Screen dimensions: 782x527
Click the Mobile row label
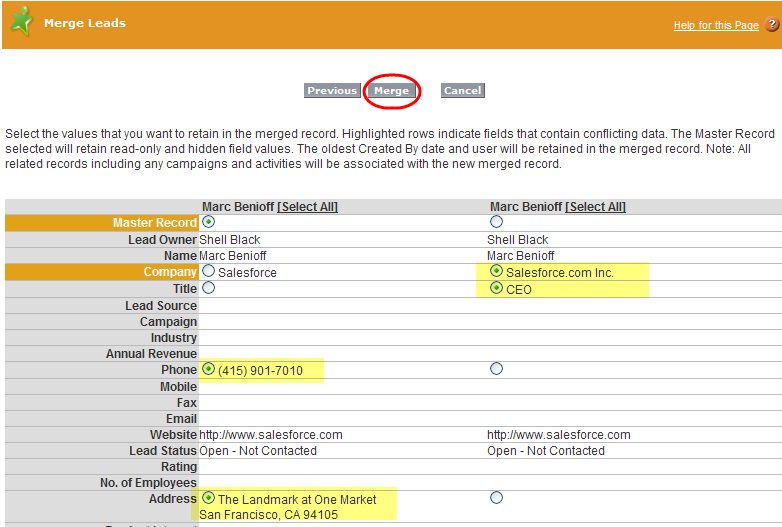point(179,387)
